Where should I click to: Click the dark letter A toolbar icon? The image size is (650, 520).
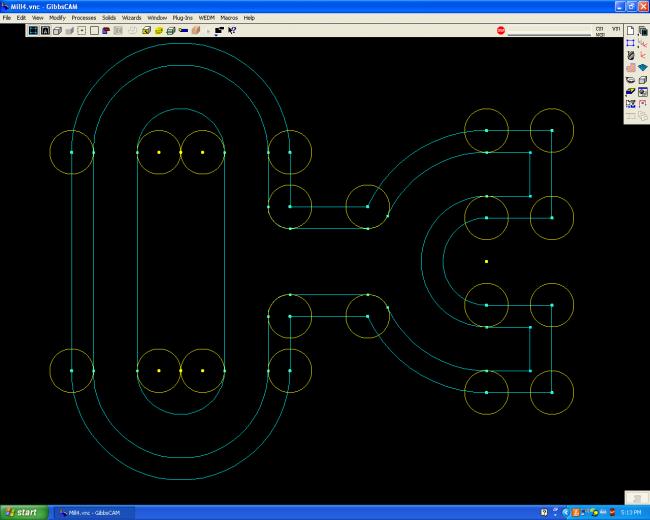coord(45,30)
